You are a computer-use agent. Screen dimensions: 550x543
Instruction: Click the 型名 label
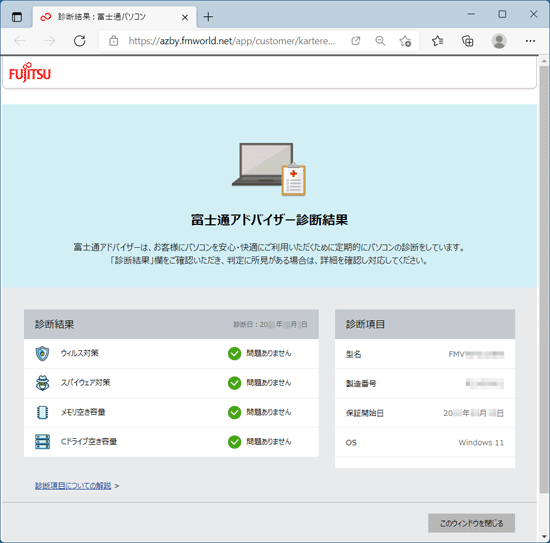(353, 354)
